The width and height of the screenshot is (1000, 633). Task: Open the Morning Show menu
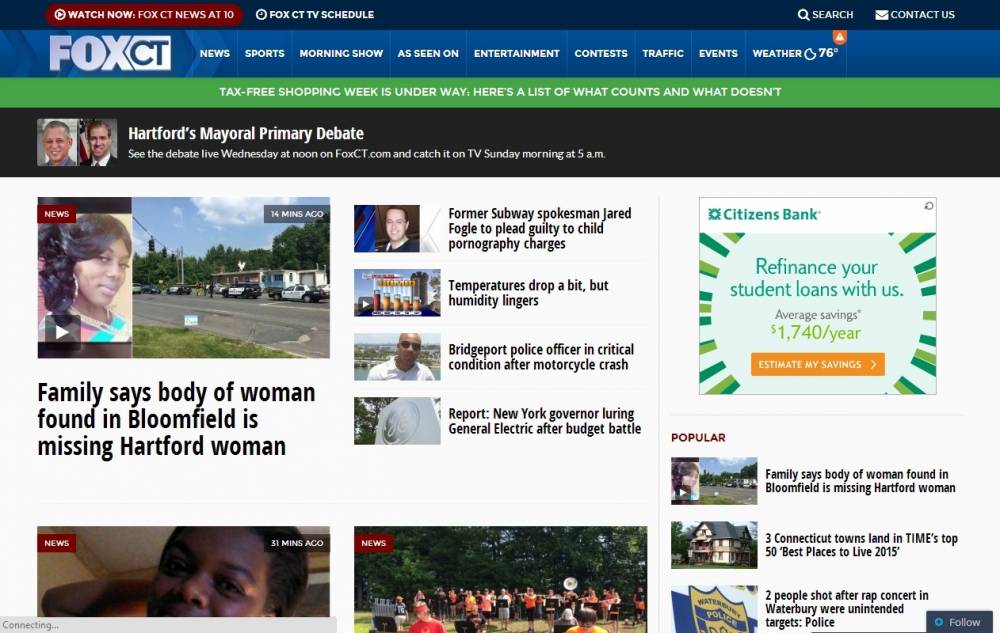341,54
